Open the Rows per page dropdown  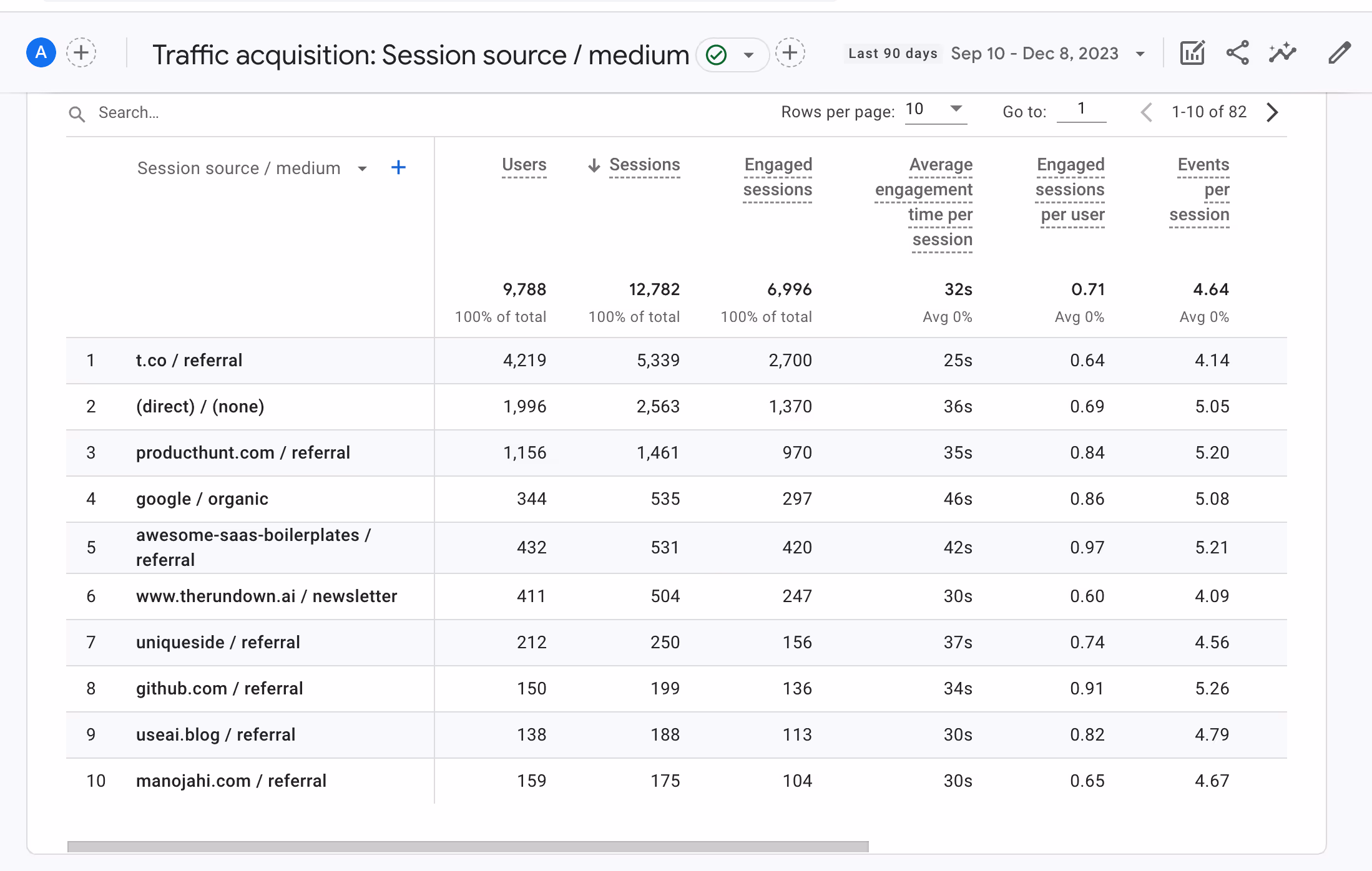coord(935,110)
